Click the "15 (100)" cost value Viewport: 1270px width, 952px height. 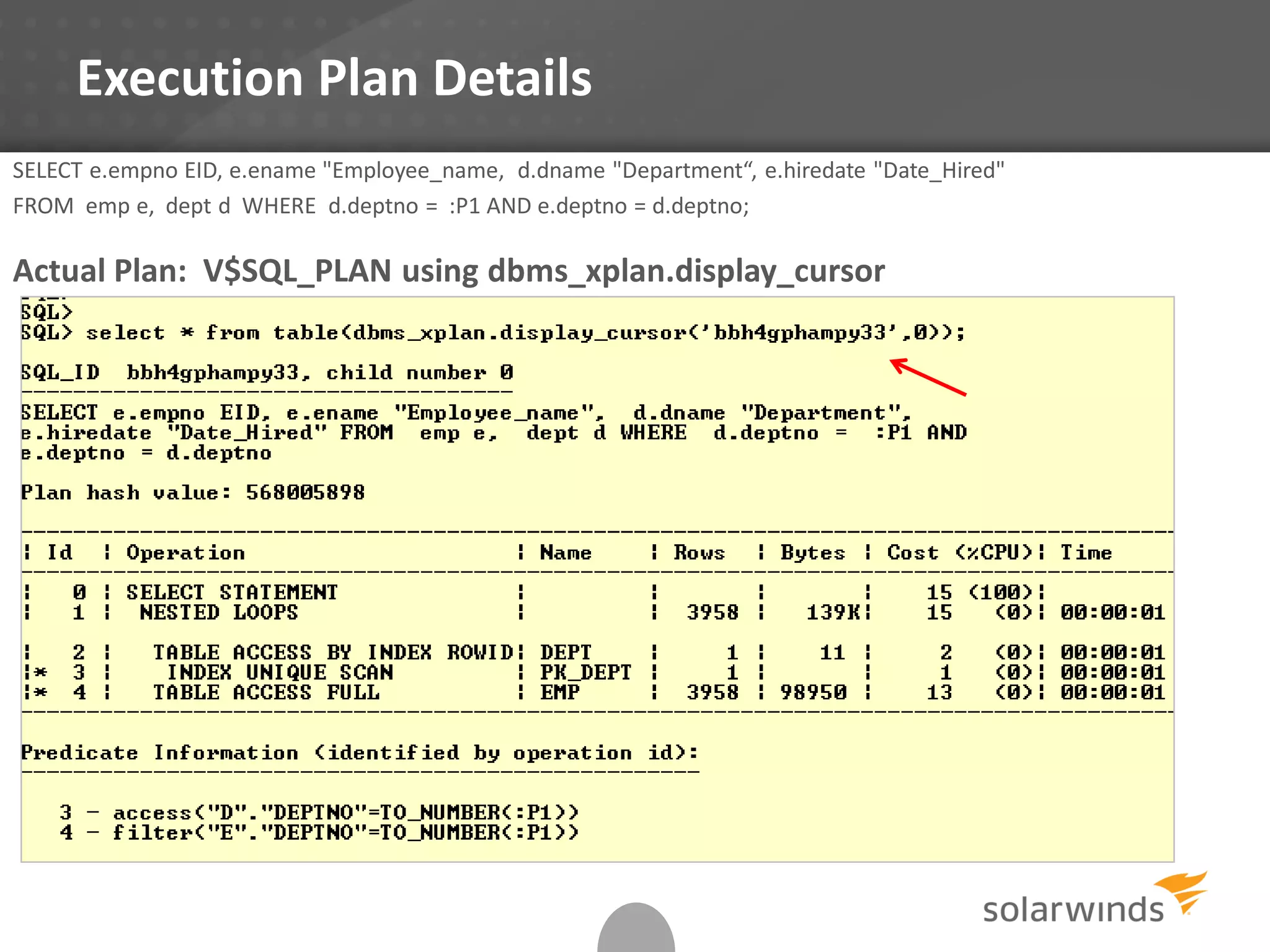[x=979, y=592]
